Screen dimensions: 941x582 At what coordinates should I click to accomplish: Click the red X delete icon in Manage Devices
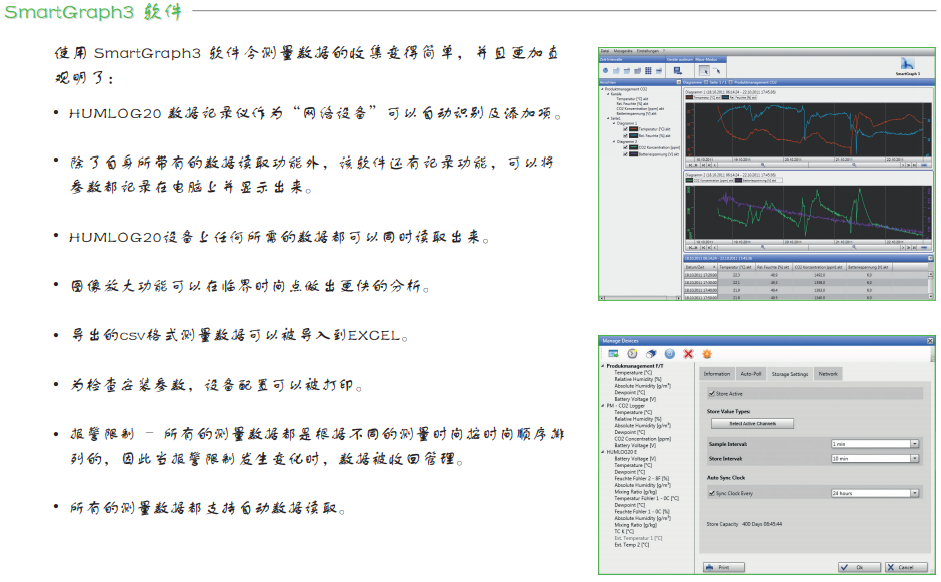(688, 354)
